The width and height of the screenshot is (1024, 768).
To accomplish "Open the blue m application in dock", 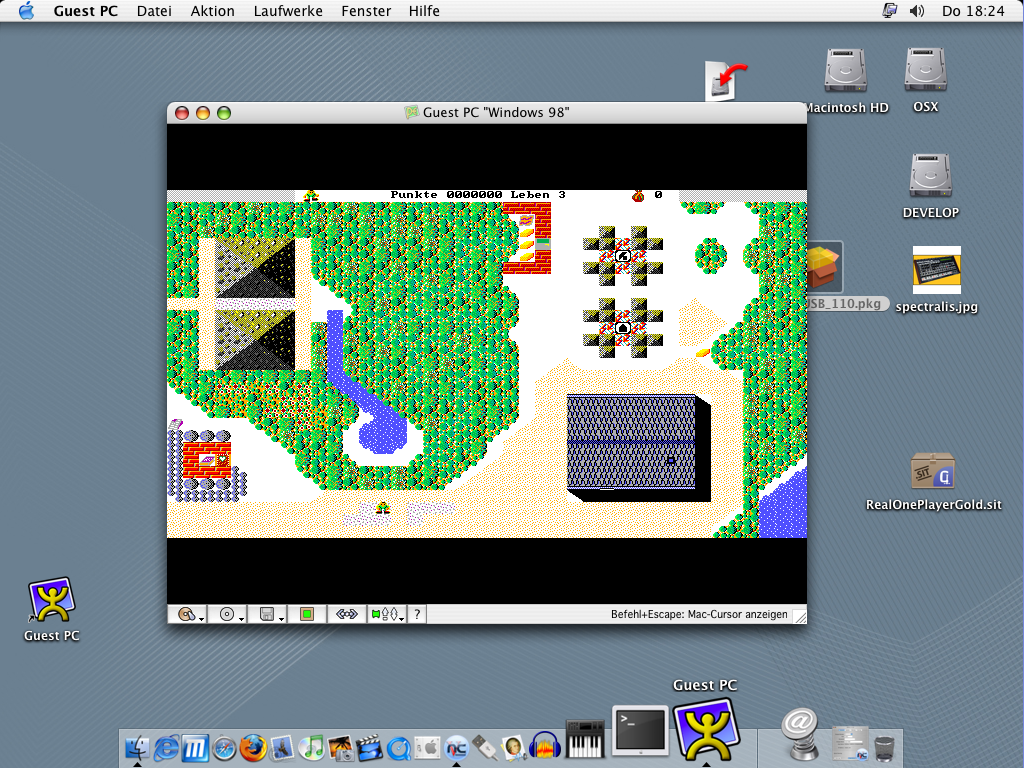I will (x=195, y=748).
